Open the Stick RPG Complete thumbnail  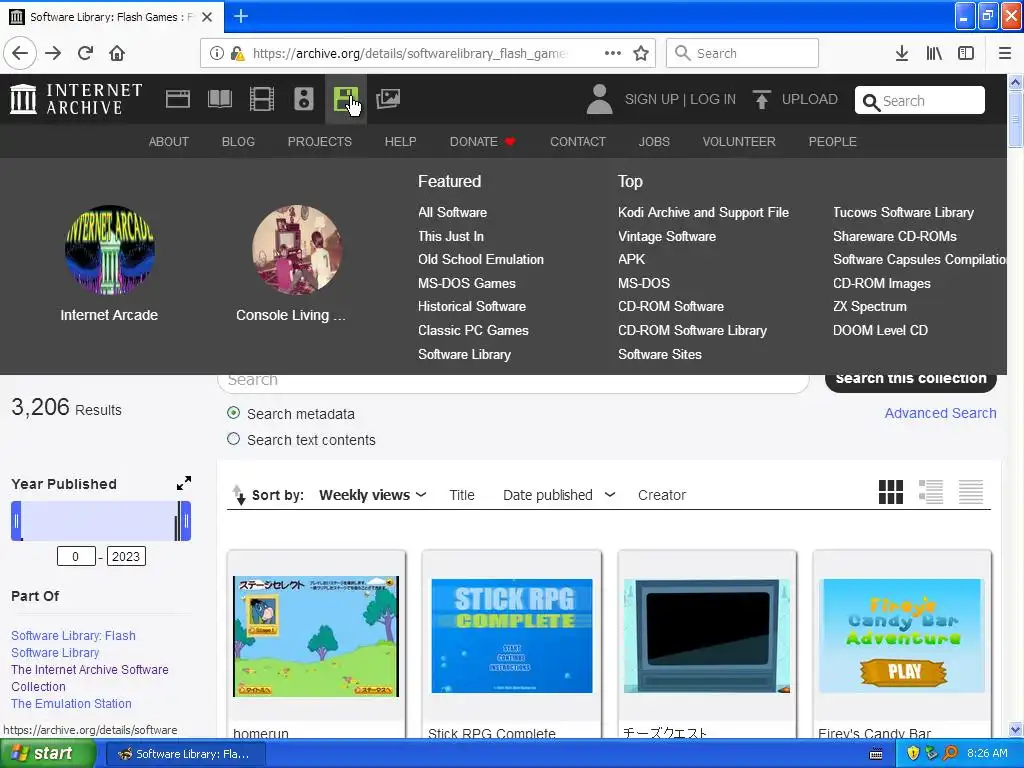[x=512, y=635]
